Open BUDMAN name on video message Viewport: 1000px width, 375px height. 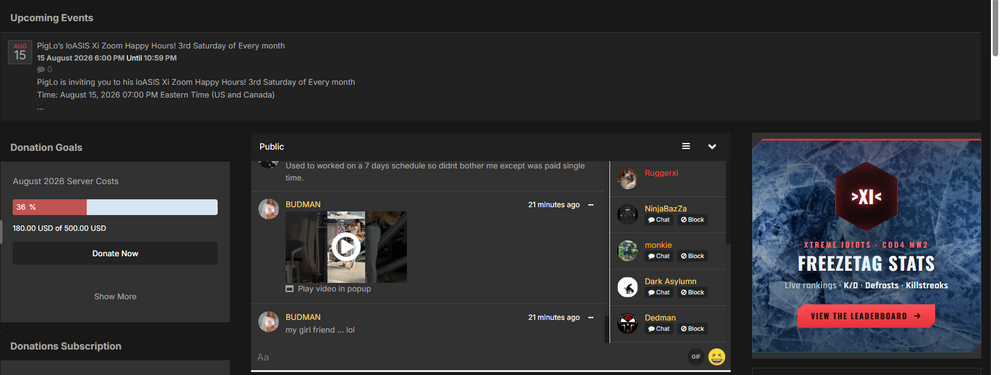click(303, 204)
